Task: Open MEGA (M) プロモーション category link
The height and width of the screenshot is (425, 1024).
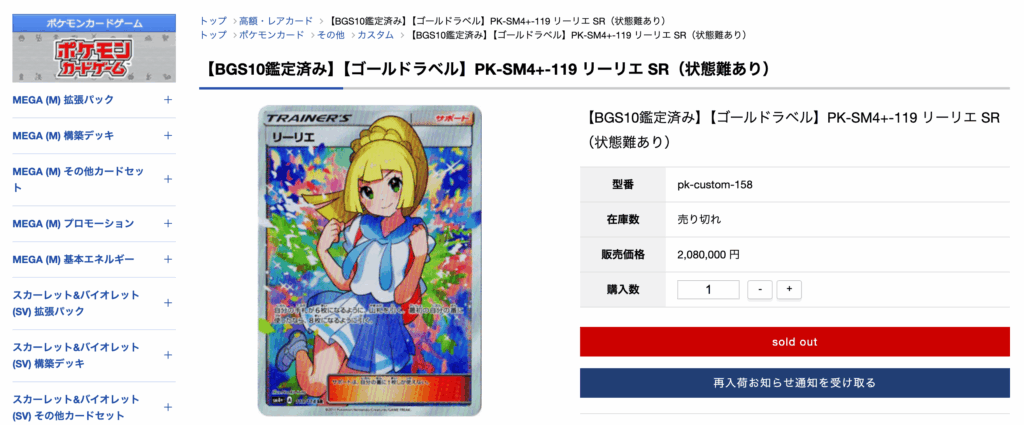Action: 73,224
